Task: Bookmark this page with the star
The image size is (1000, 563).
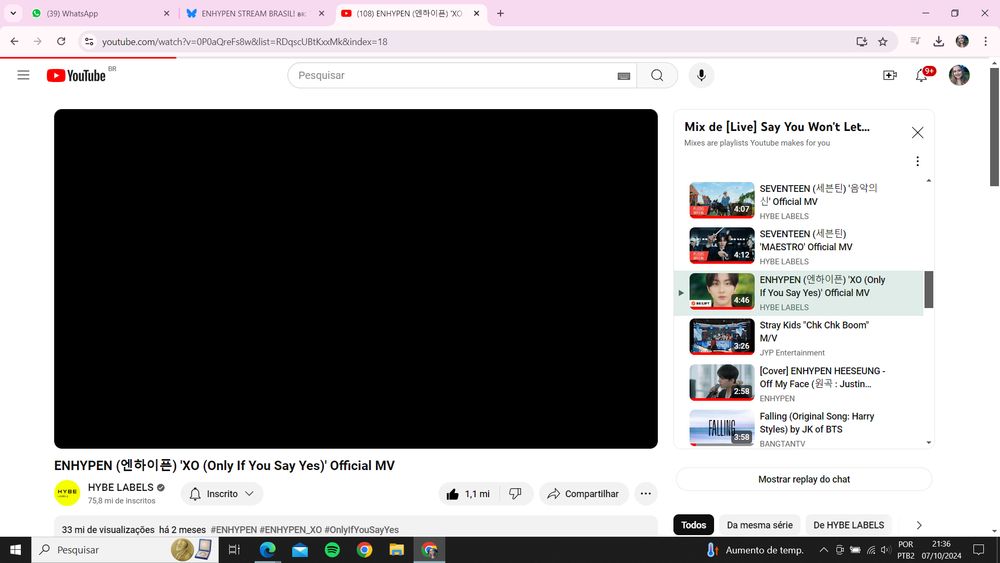Action: (x=883, y=41)
